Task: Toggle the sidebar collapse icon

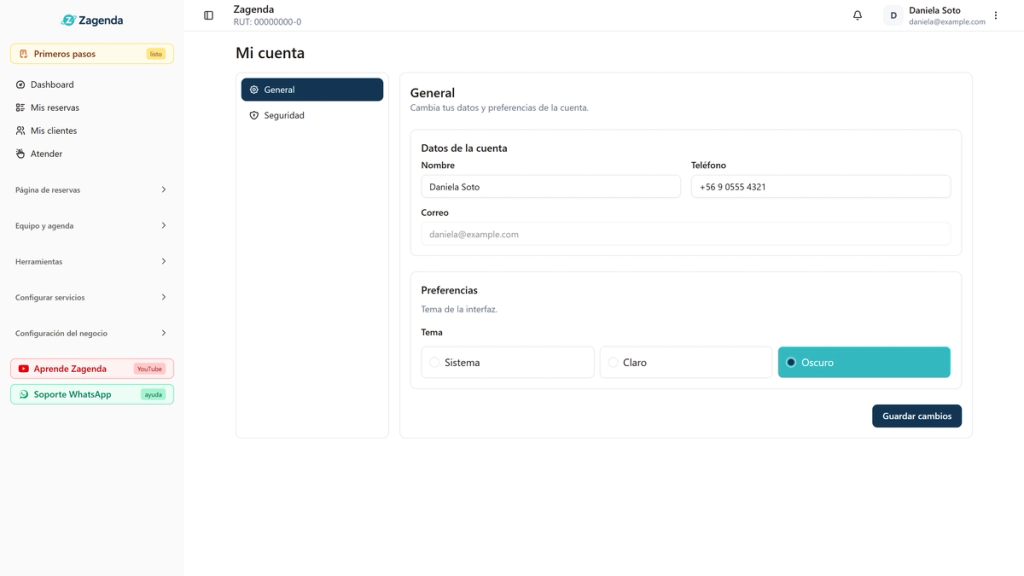Action: [208, 15]
